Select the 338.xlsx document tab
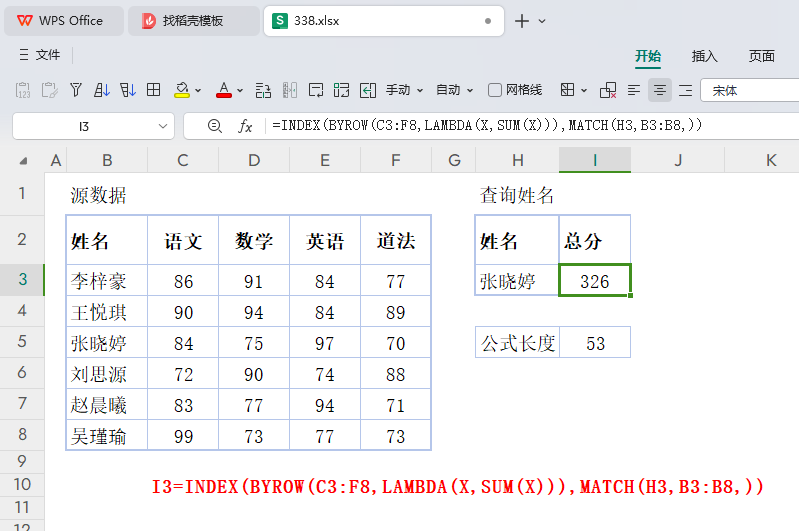Viewport: 799px width, 531px height. coord(383,21)
